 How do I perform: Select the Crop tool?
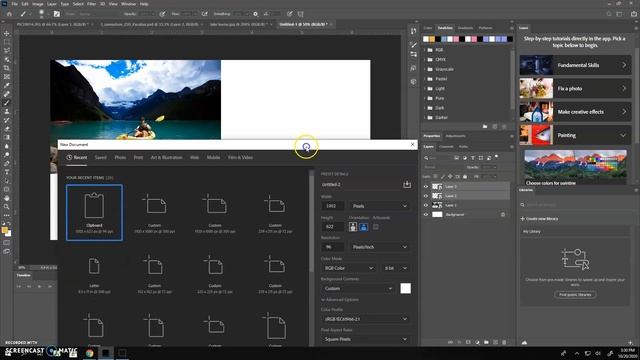click(x=7, y=68)
